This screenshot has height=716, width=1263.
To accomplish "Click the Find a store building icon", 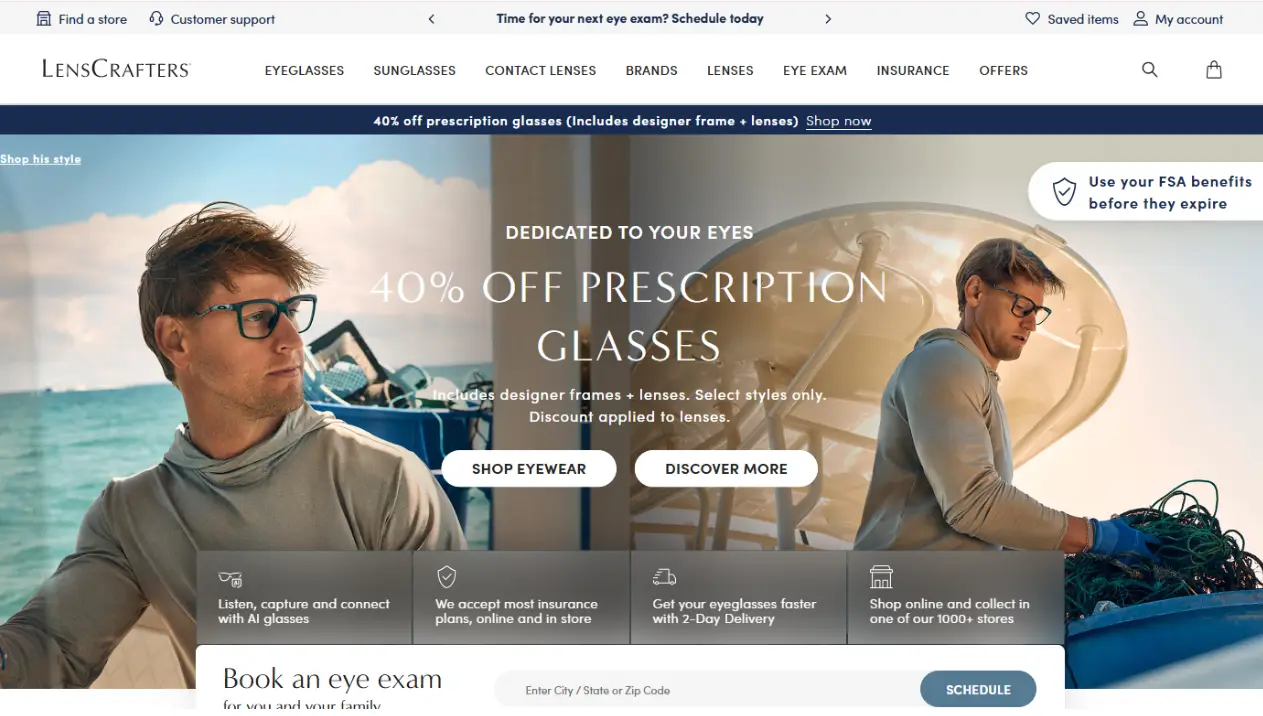I will tap(44, 19).
